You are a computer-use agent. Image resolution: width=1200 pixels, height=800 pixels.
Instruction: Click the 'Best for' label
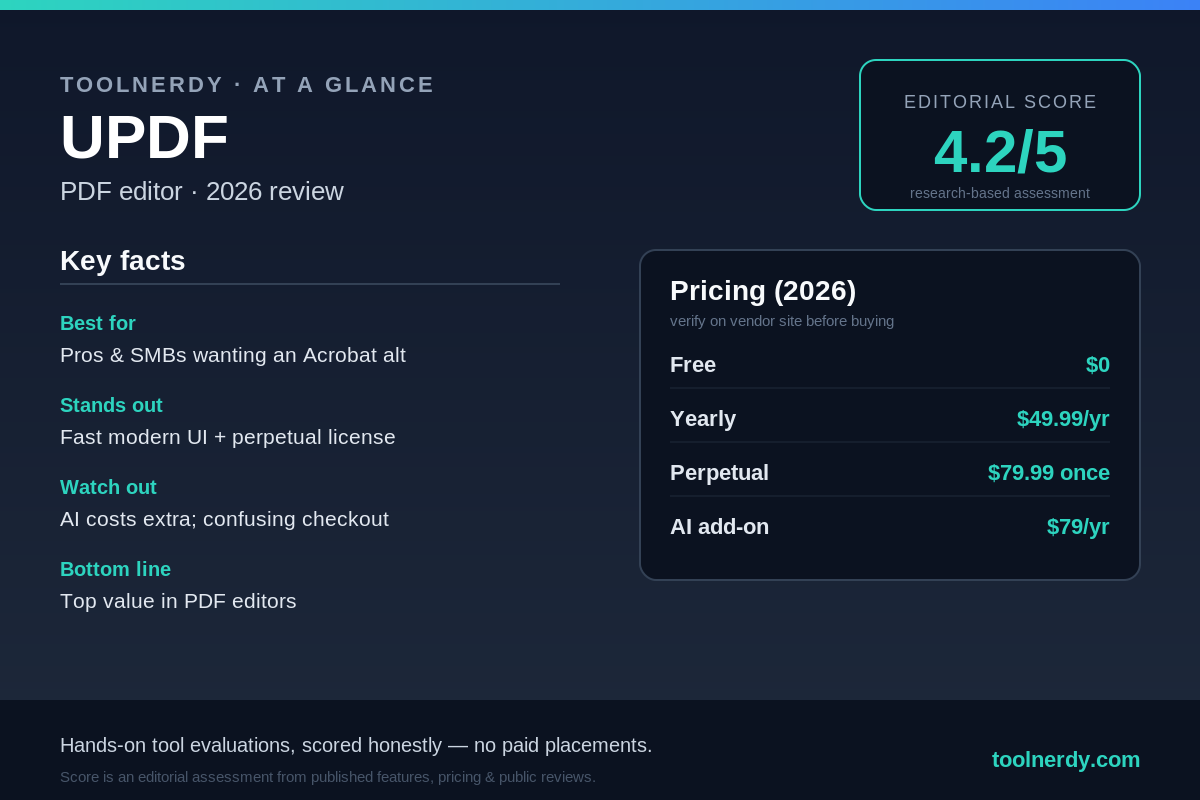pos(98,323)
